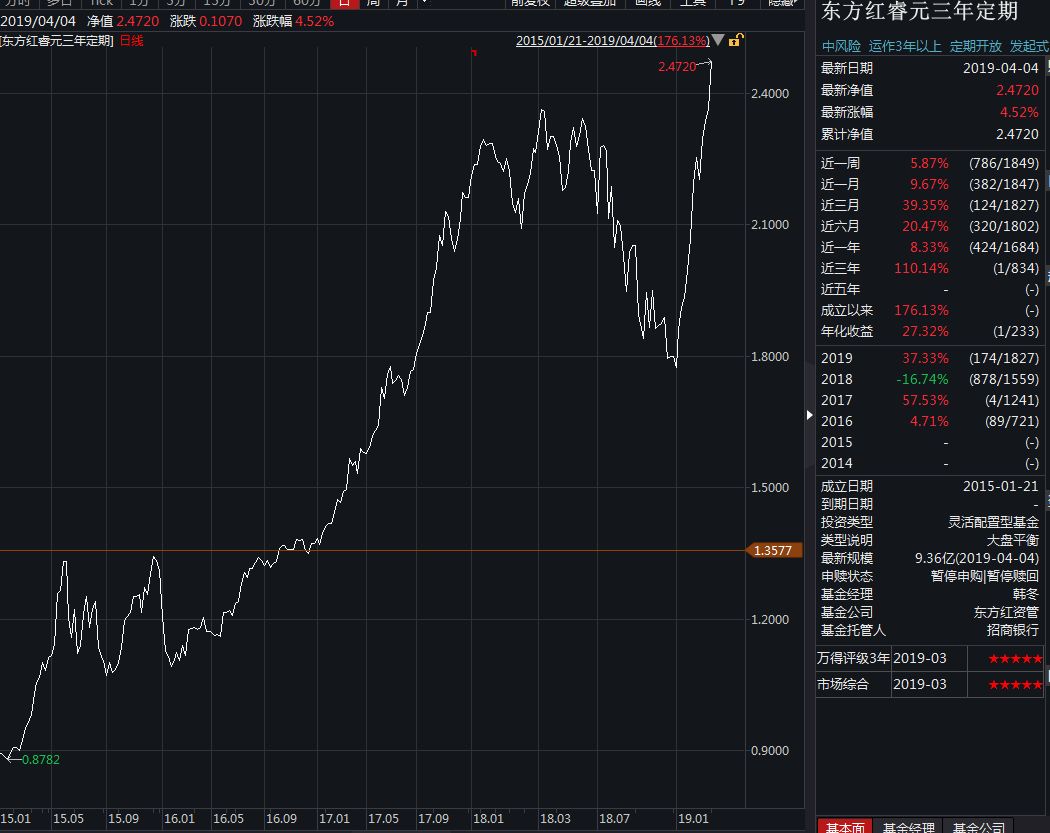1050x833 pixels.
Task: Click the 最新规模 value 9.36亿
Action: click(977, 558)
